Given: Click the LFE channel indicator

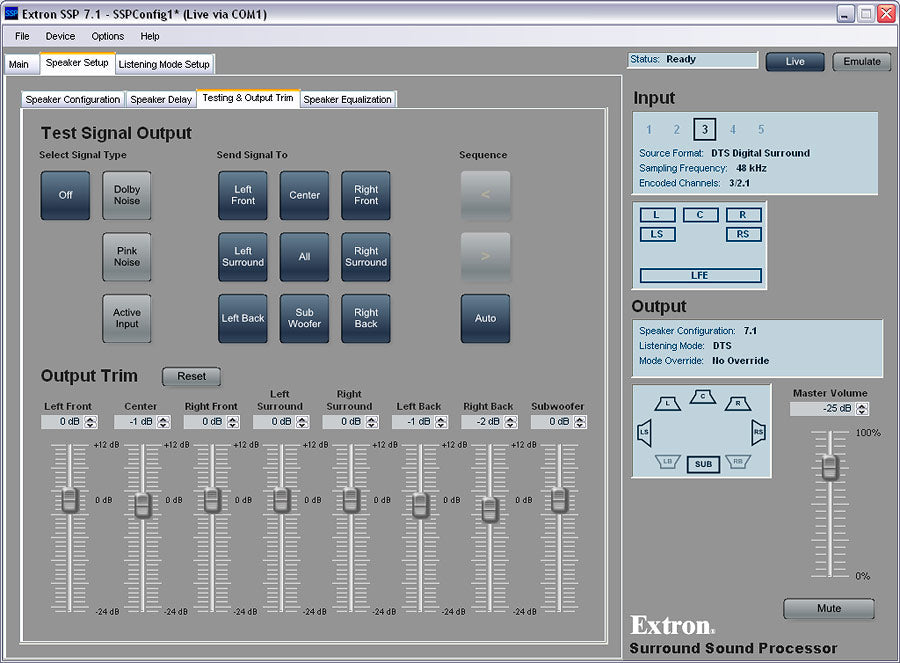Looking at the screenshot, I should [x=700, y=275].
